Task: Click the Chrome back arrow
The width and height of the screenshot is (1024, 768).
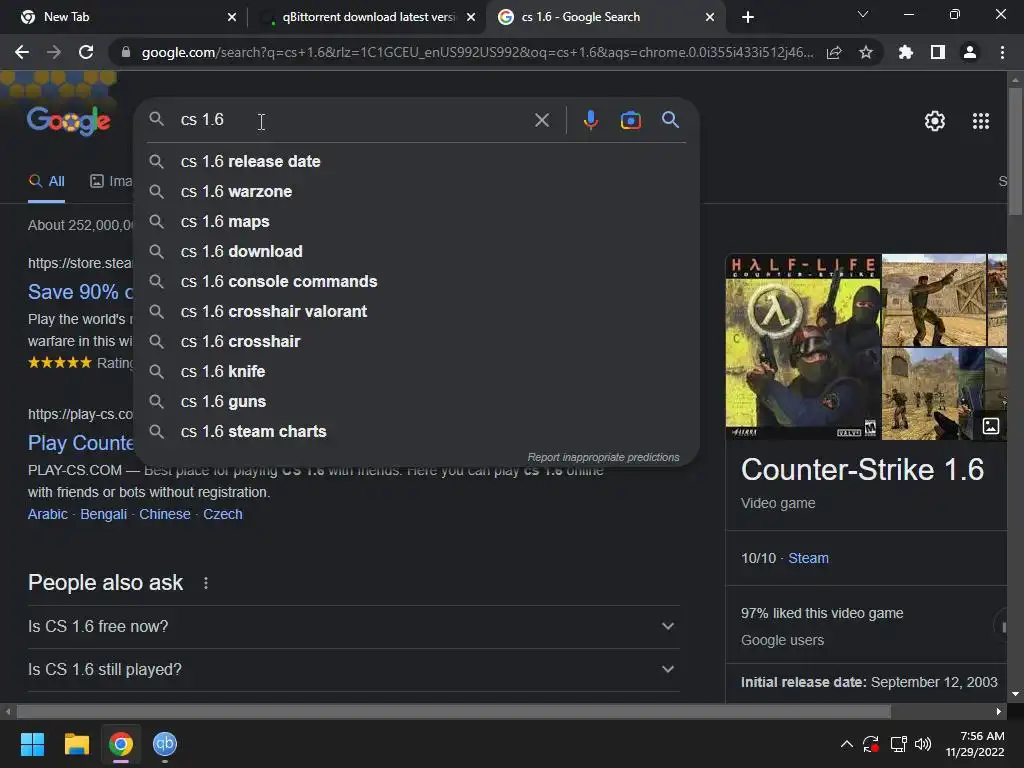Action: coord(22,52)
